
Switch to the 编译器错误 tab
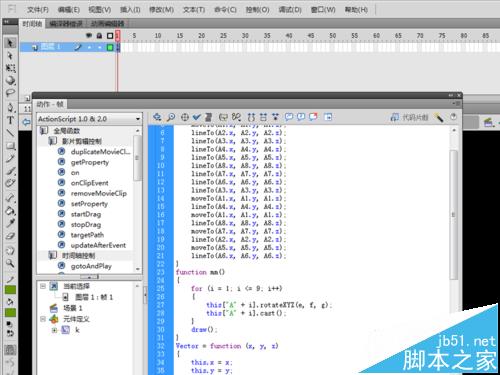tap(66, 24)
